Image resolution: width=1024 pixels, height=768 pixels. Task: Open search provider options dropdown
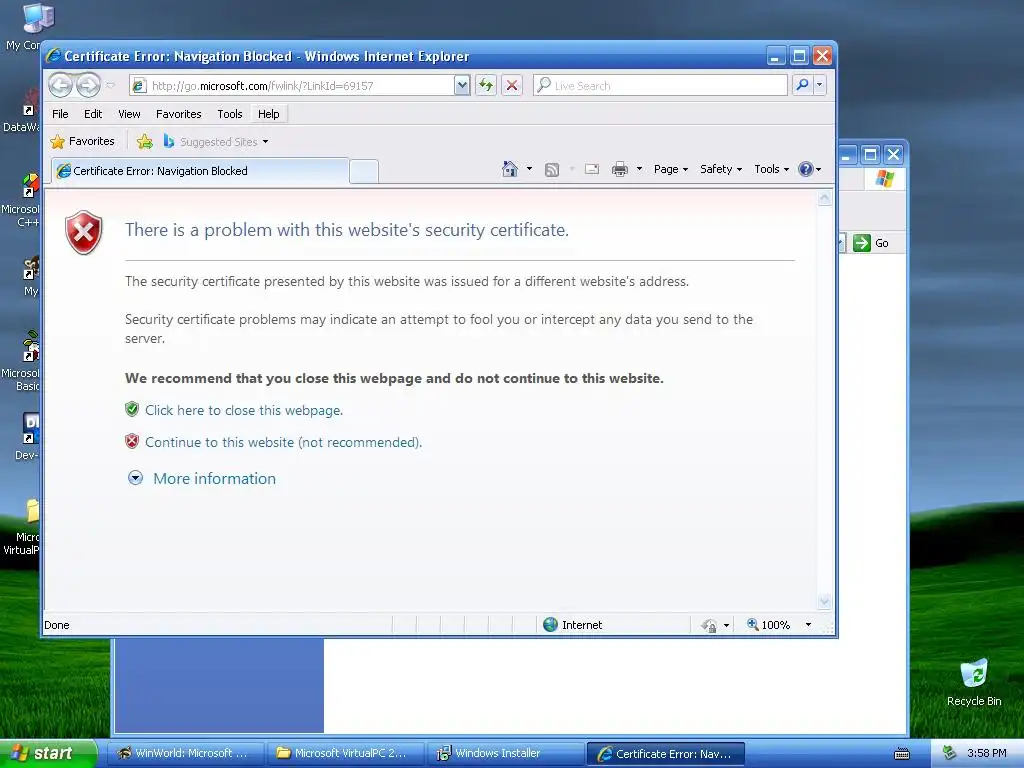coord(820,85)
